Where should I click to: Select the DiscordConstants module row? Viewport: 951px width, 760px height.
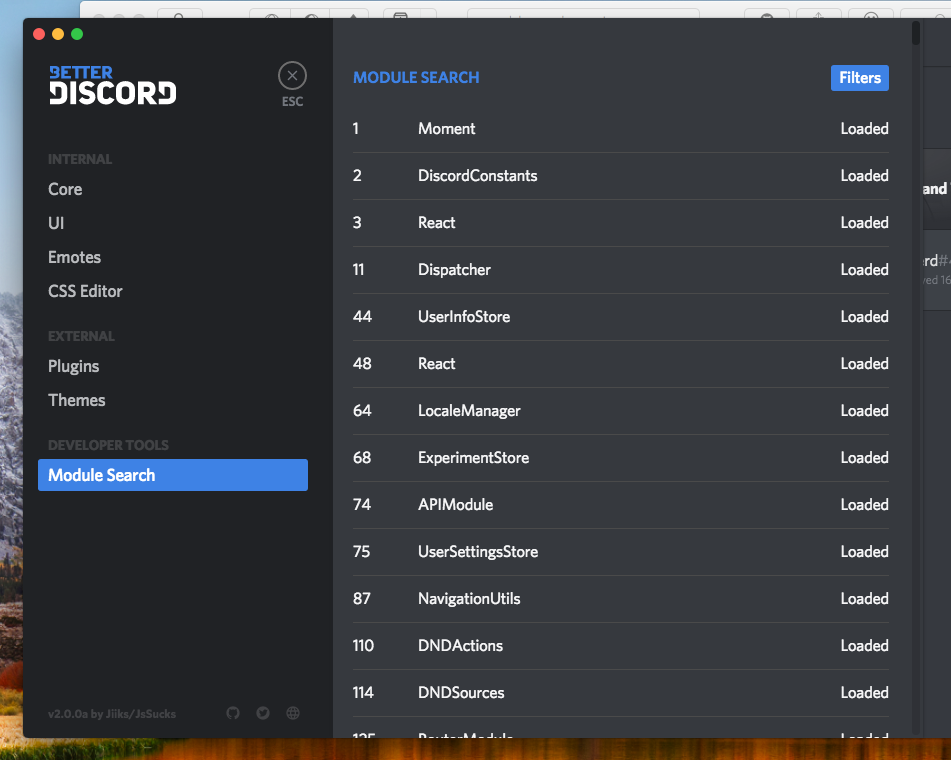620,176
